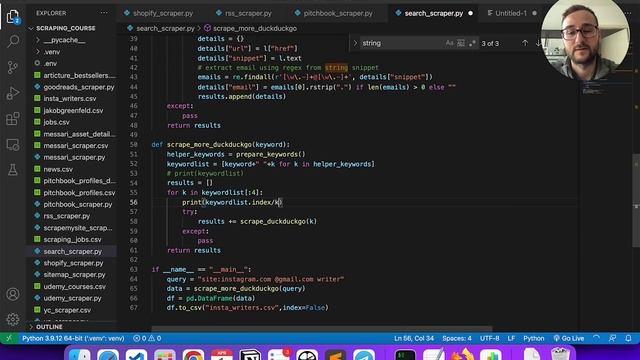The width and height of the screenshot is (640, 360).
Task: Open the Search view in activity bar
Action: 13,41
